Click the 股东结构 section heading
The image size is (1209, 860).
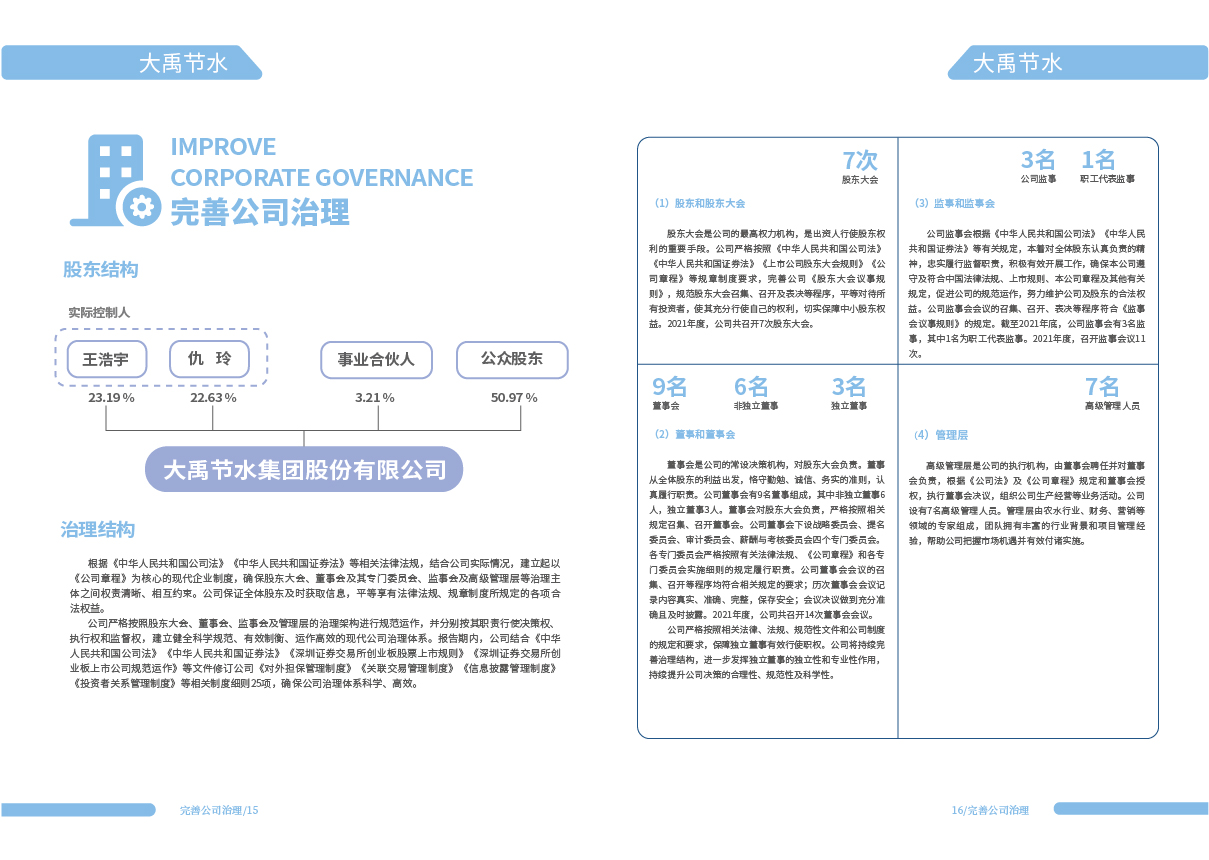tap(100, 270)
